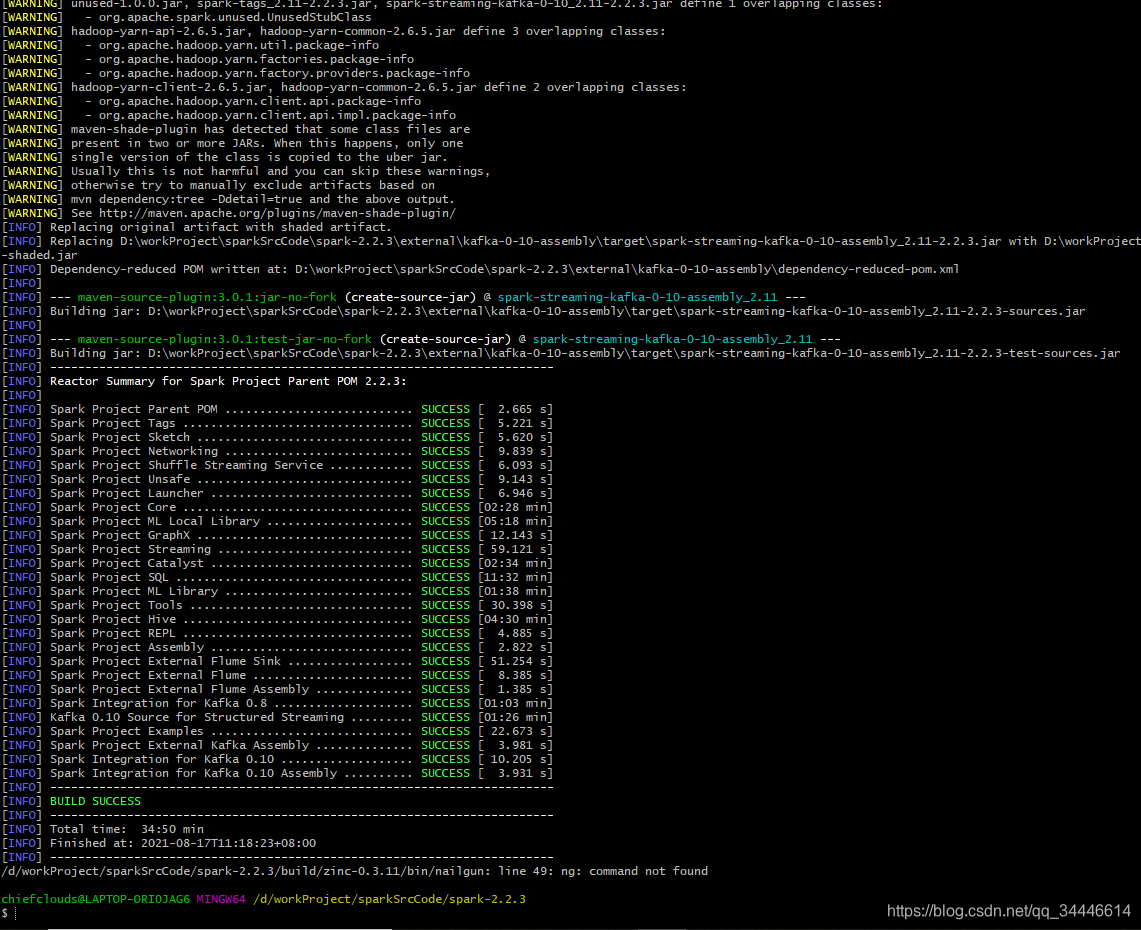This screenshot has height=930, width=1141.
Task: Click the "02:28 min" duration for Spark Project Core
Action: (515, 507)
